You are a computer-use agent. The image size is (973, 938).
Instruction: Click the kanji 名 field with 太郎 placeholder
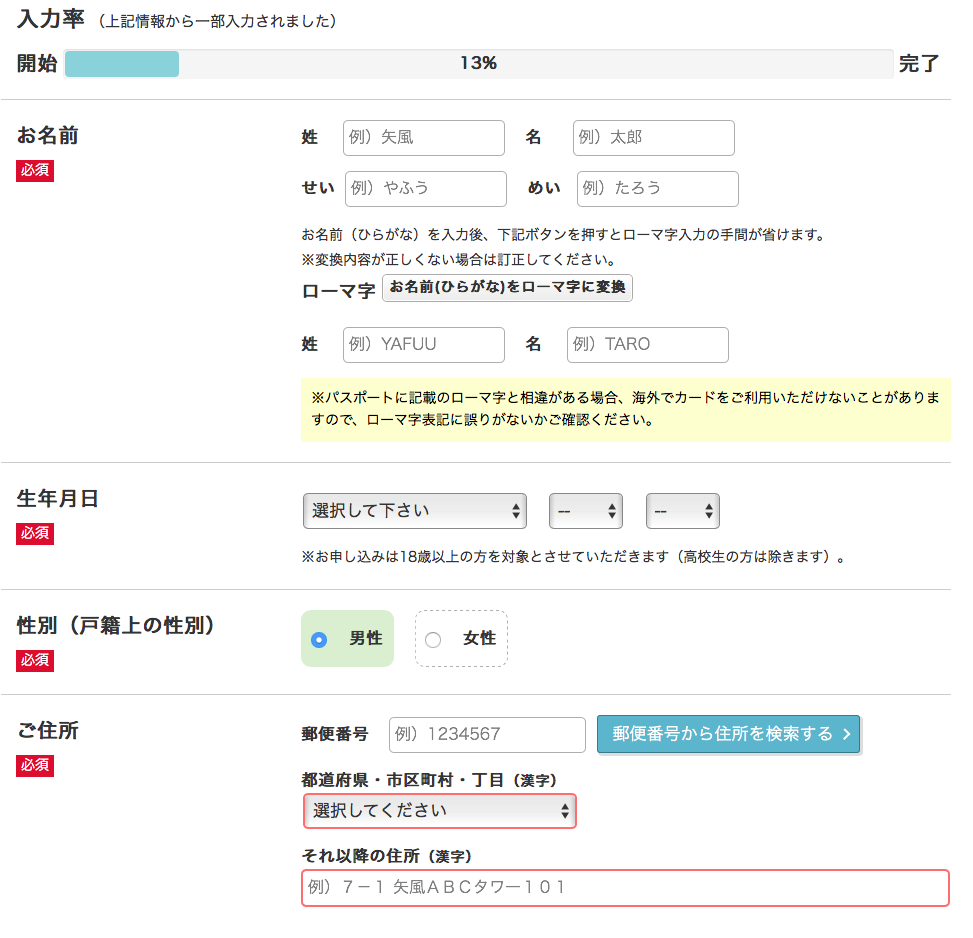point(653,138)
